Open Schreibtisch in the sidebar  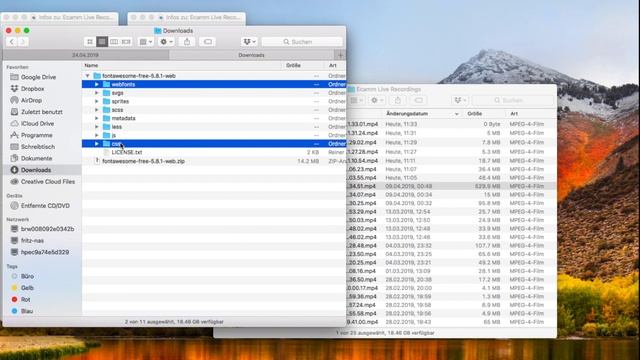click(38, 147)
